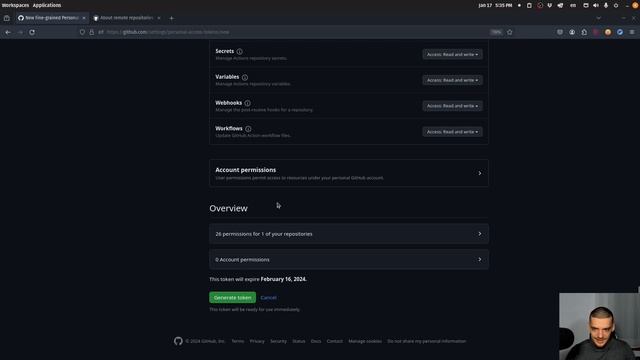
Task: Open the Terms footer link
Action: 238,341
